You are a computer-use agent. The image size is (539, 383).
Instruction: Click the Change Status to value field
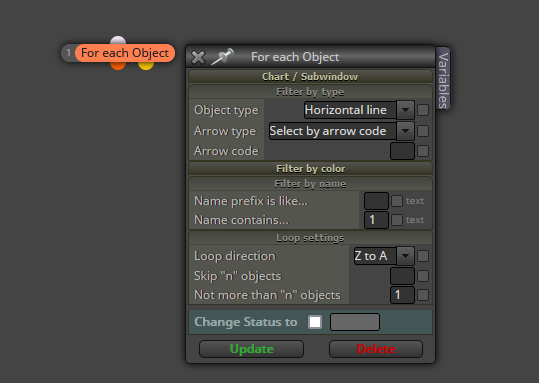[x=355, y=322]
